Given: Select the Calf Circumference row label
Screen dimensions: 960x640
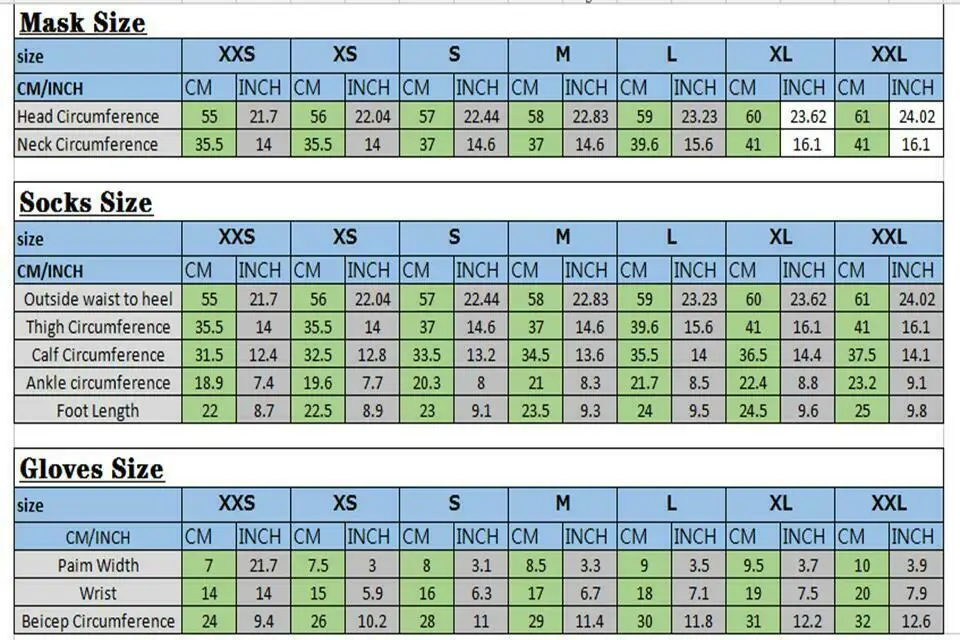Looking at the screenshot, I should click(x=98, y=354).
